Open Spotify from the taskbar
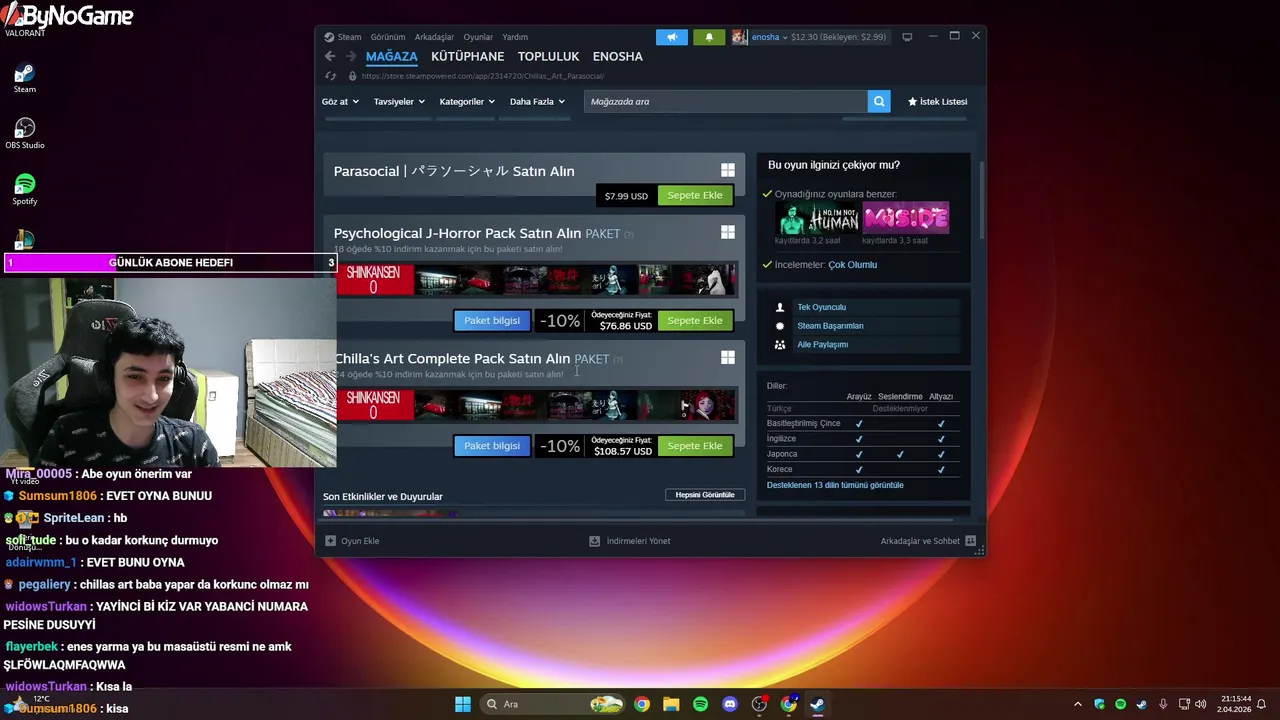The width and height of the screenshot is (1280, 720). 700,704
